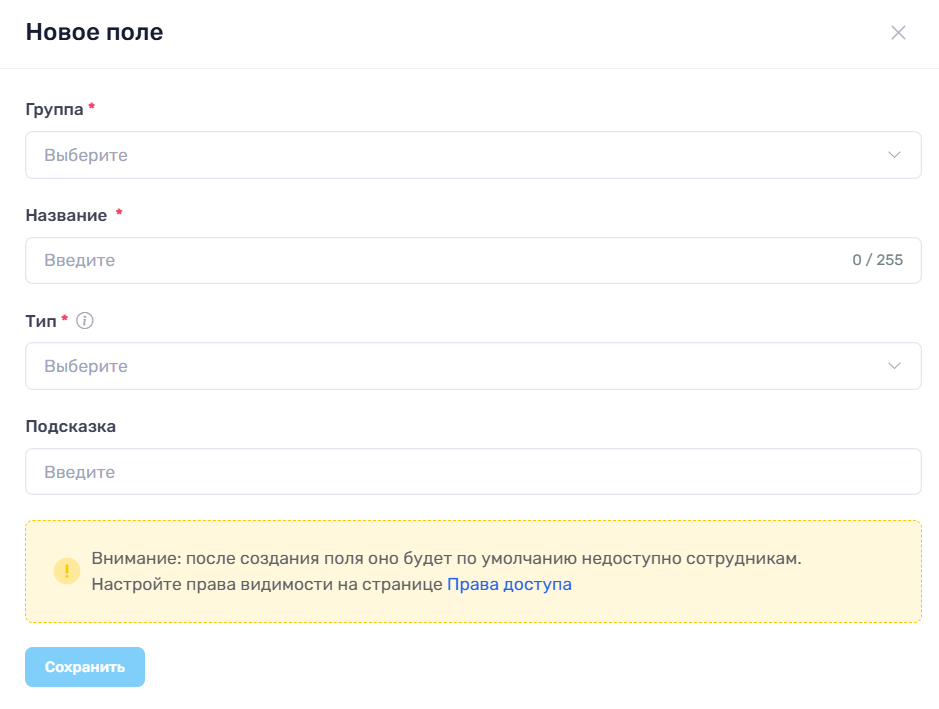Click the info icon next to Тип
The height and width of the screenshot is (709, 939).
coord(84,321)
